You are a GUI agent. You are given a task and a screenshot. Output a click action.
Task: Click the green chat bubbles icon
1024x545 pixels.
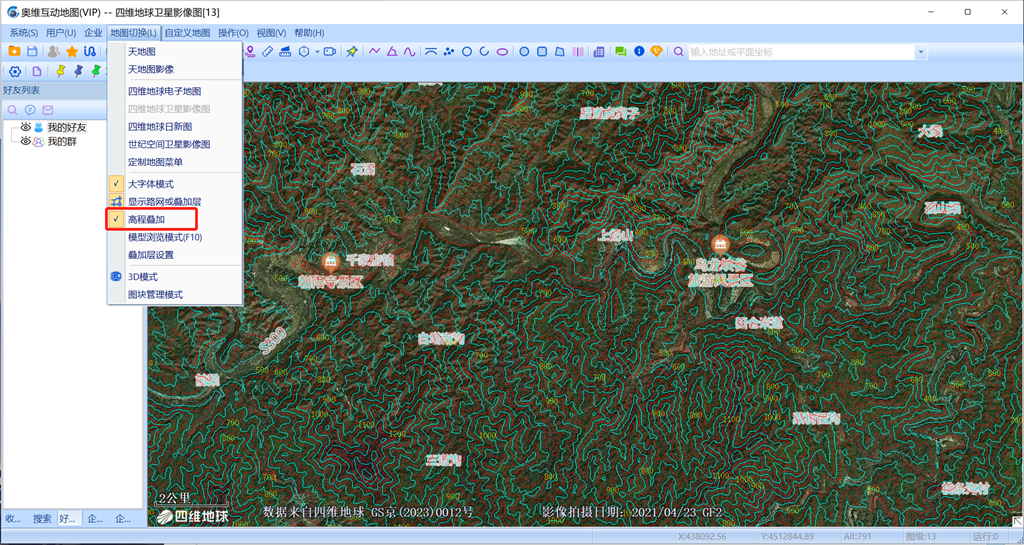(x=621, y=52)
